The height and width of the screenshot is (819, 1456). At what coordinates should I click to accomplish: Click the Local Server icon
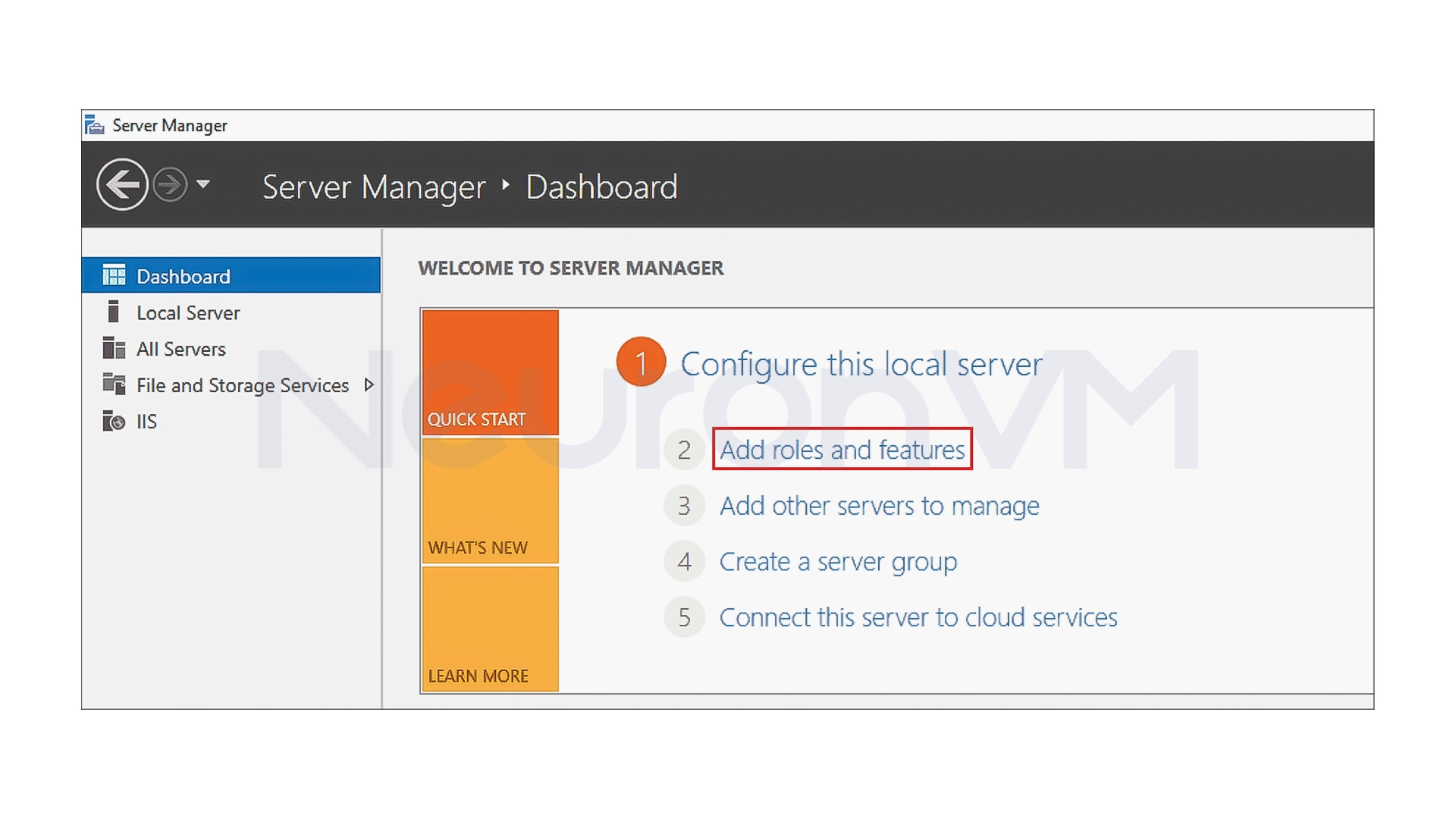[114, 312]
